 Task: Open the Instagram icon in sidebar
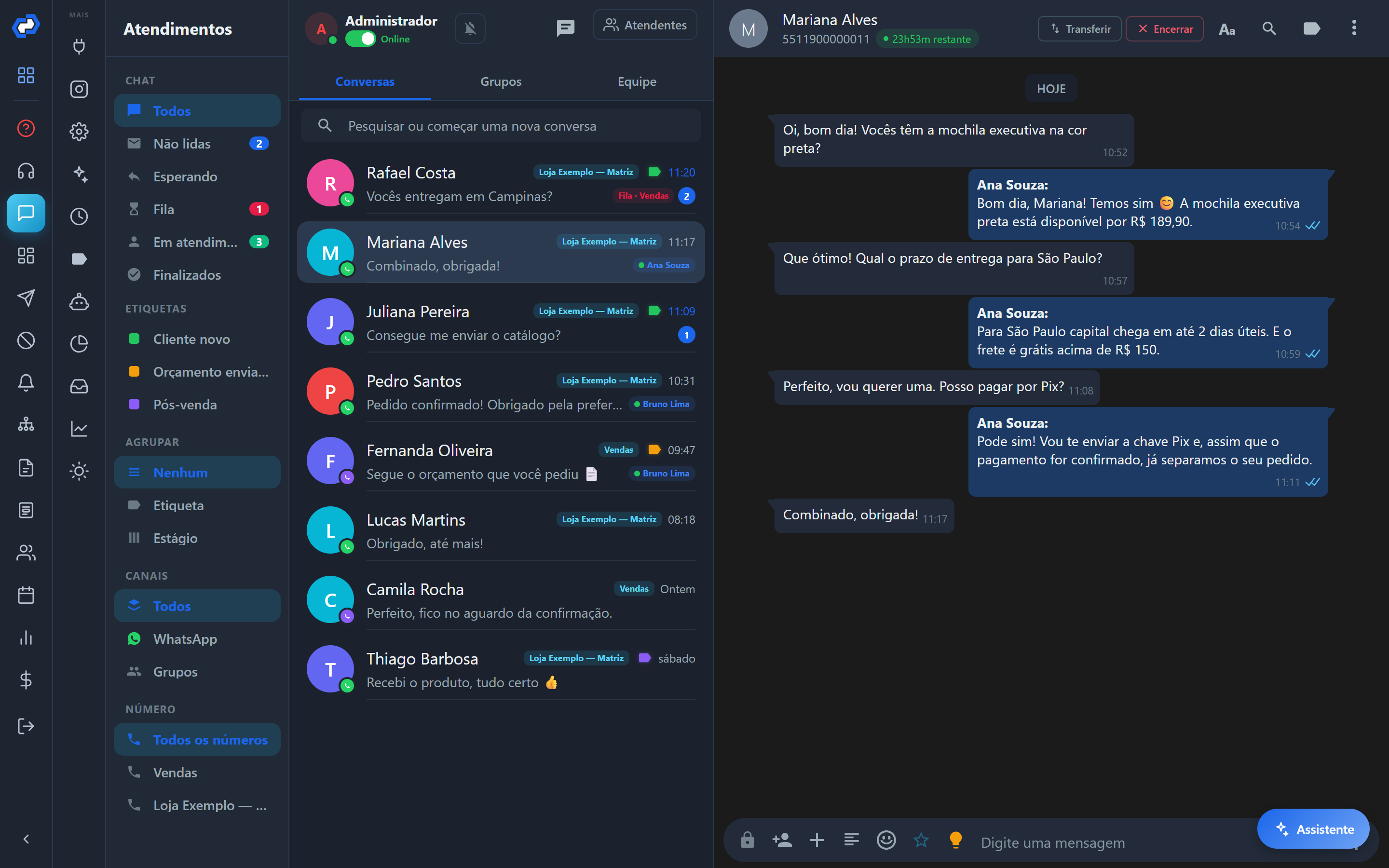coord(79,89)
